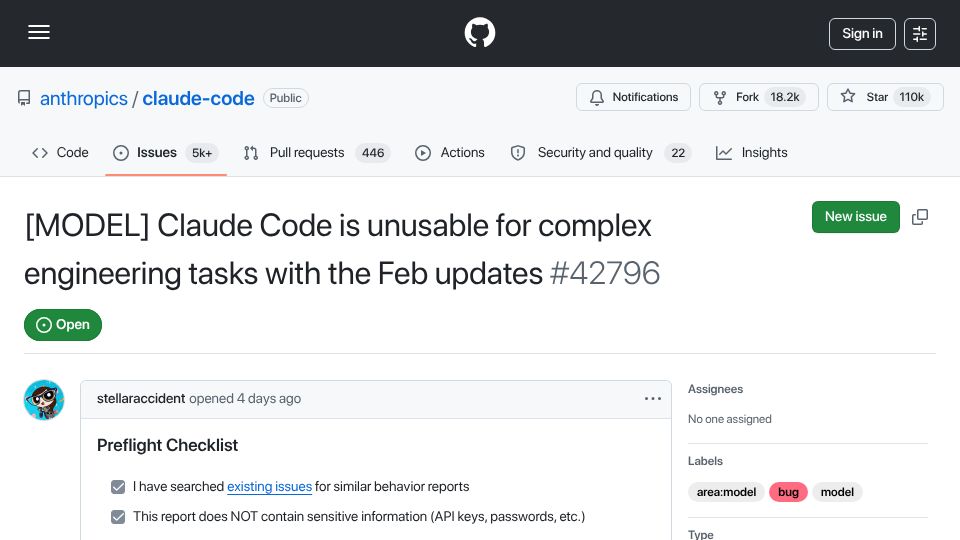Click the repository book icon
Image resolution: width=960 pixels, height=540 pixels.
click(24, 98)
